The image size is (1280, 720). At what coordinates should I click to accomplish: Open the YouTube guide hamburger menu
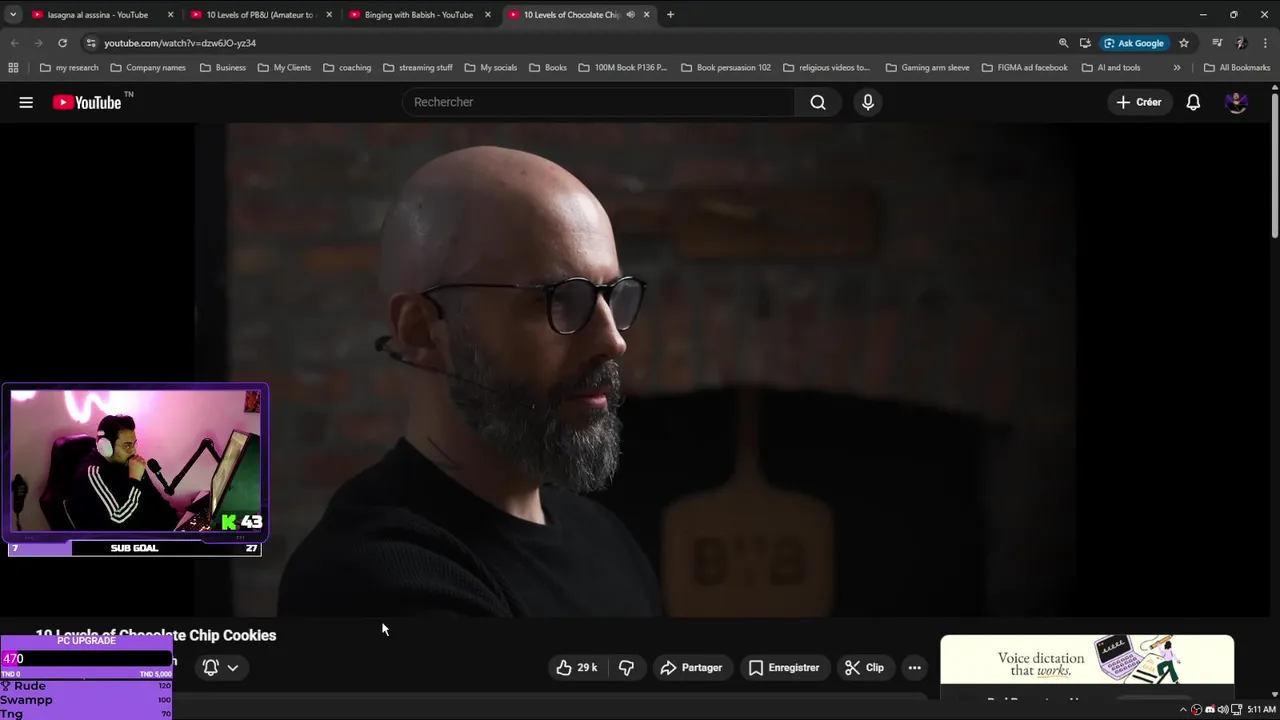coord(26,102)
